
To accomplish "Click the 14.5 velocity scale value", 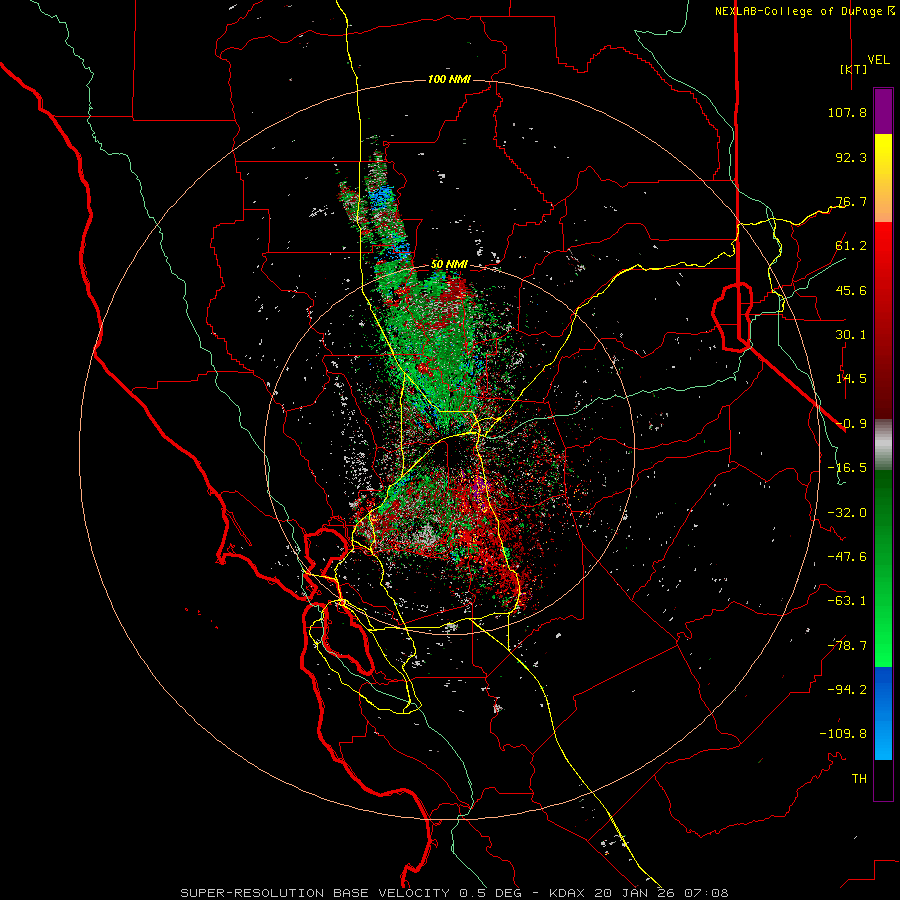I will click(851, 379).
